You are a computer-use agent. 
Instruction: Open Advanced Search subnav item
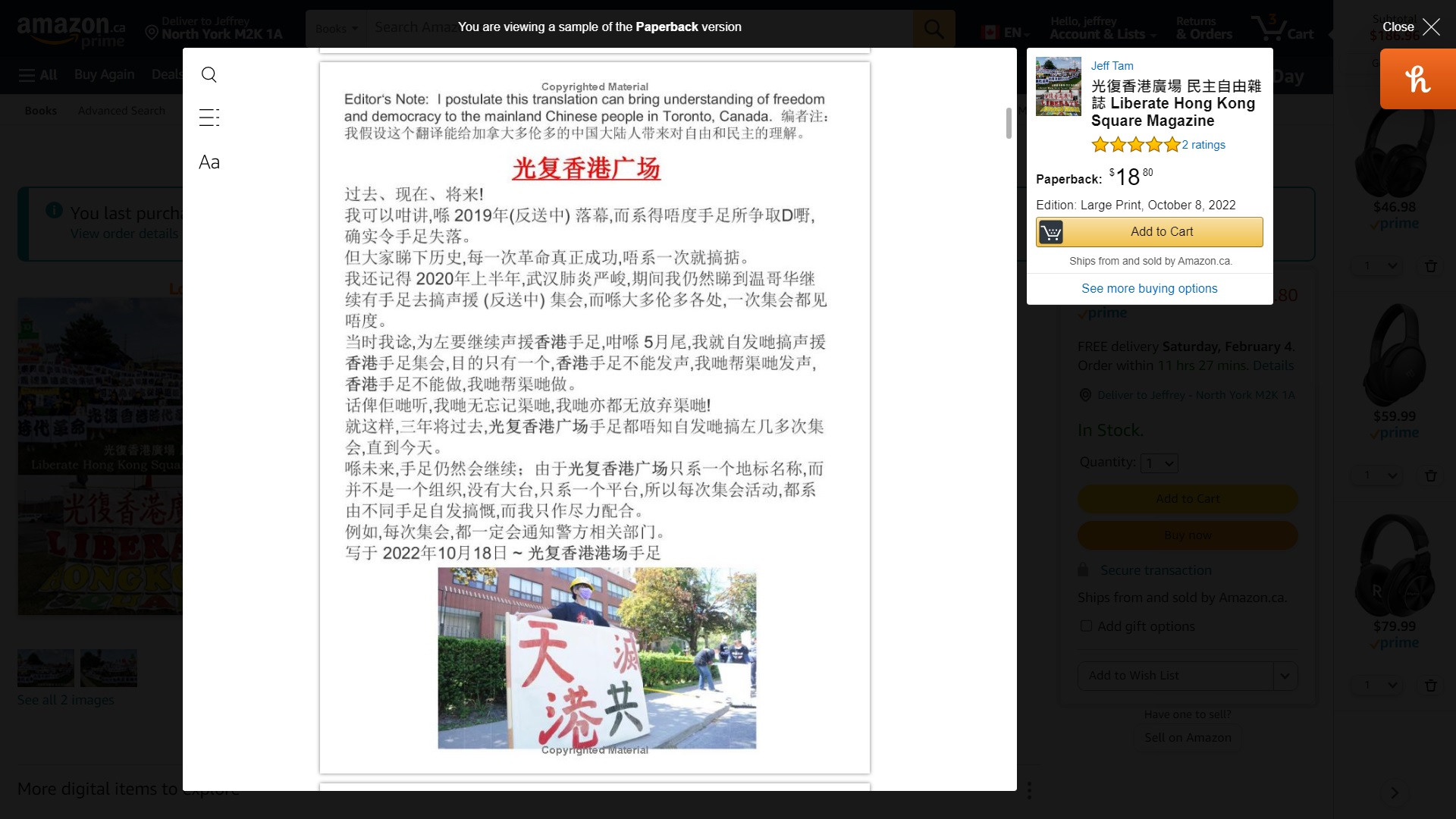click(x=121, y=111)
